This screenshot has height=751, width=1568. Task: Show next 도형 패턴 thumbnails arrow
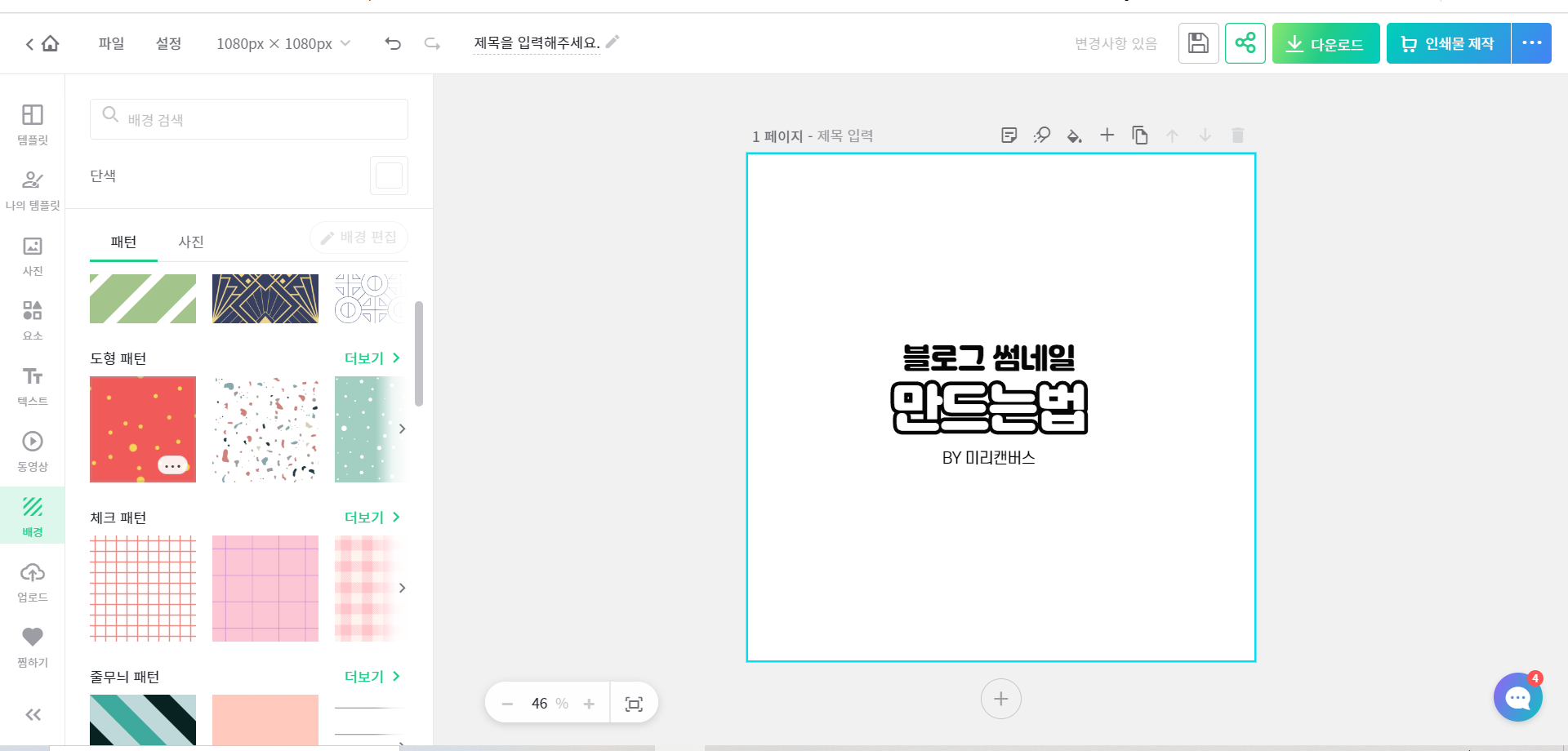(x=402, y=429)
